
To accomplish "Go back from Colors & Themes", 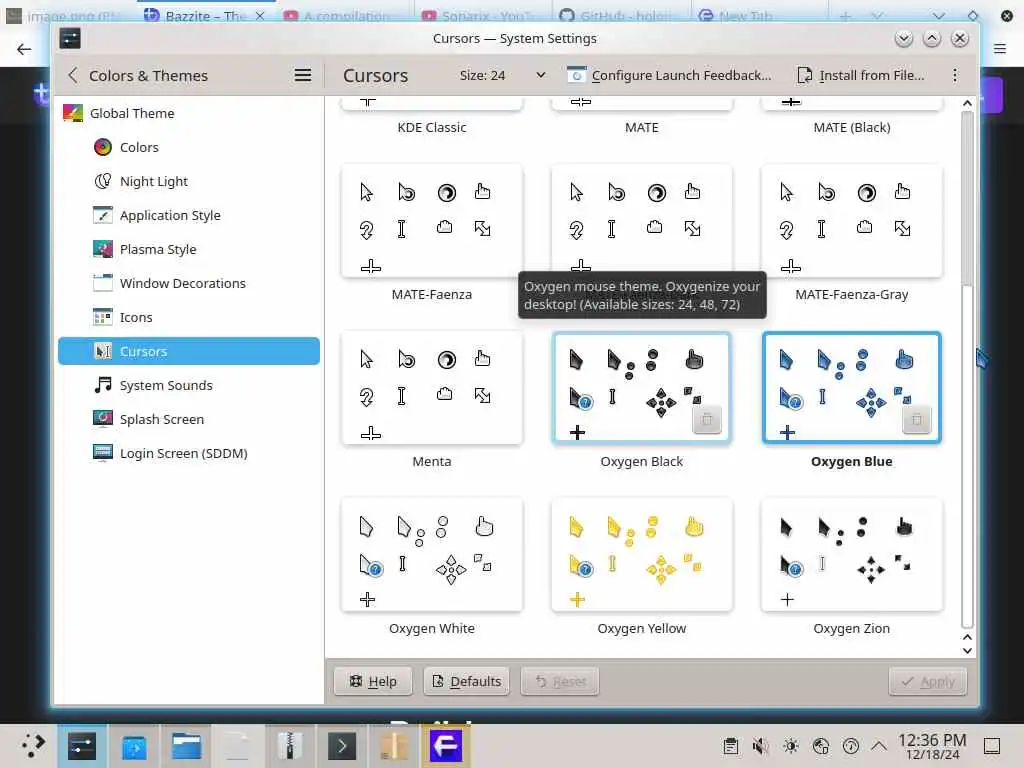I will (73, 75).
